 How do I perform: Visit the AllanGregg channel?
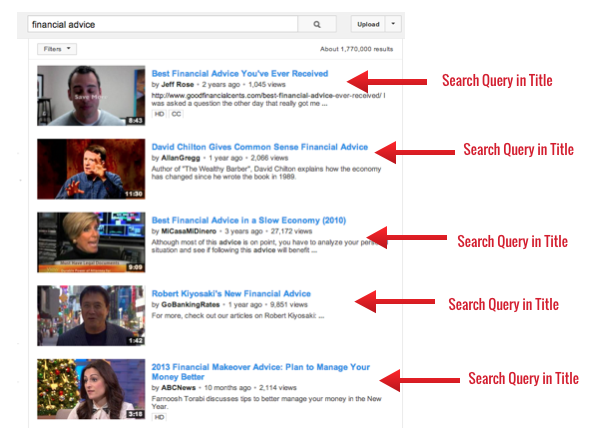pyautogui.click(x=181, y=158)
